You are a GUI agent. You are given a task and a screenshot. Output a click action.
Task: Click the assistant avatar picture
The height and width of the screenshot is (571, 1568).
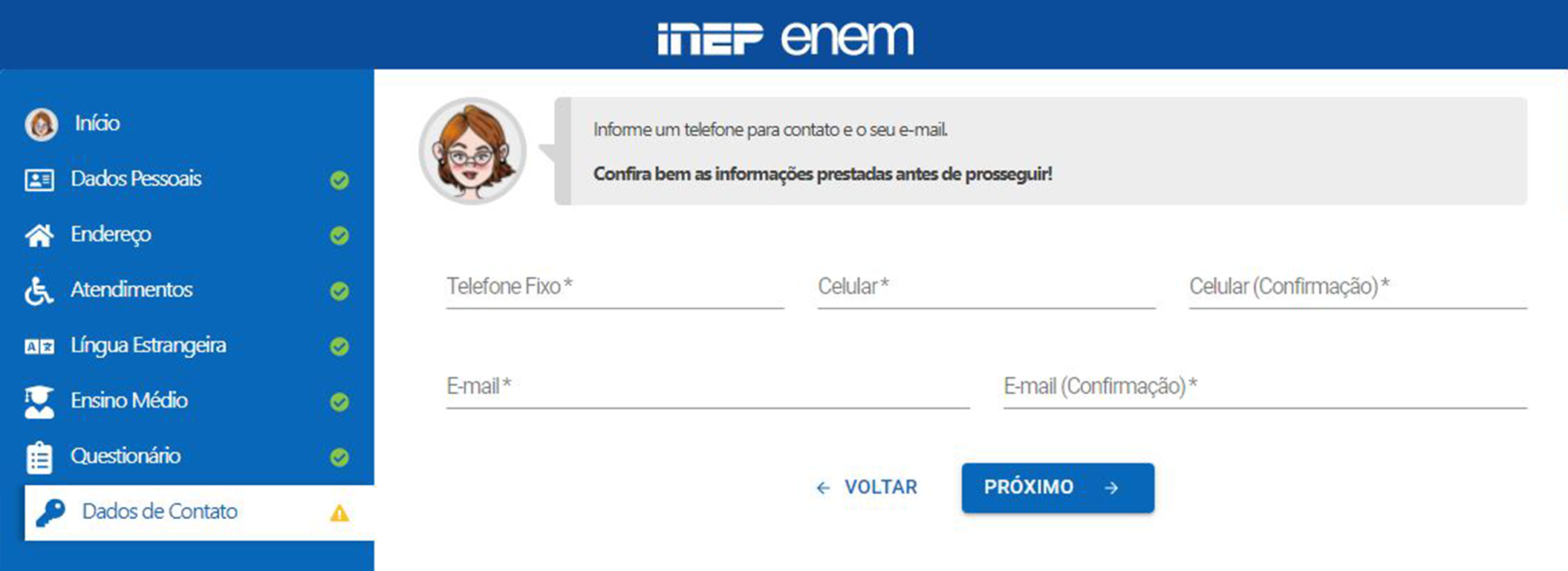[472, 151]
